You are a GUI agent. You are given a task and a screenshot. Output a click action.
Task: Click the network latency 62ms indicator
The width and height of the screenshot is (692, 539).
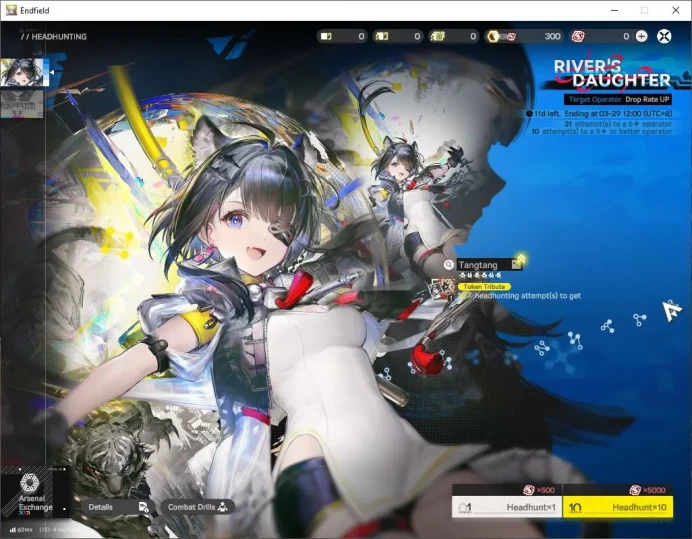coord(21,530)
